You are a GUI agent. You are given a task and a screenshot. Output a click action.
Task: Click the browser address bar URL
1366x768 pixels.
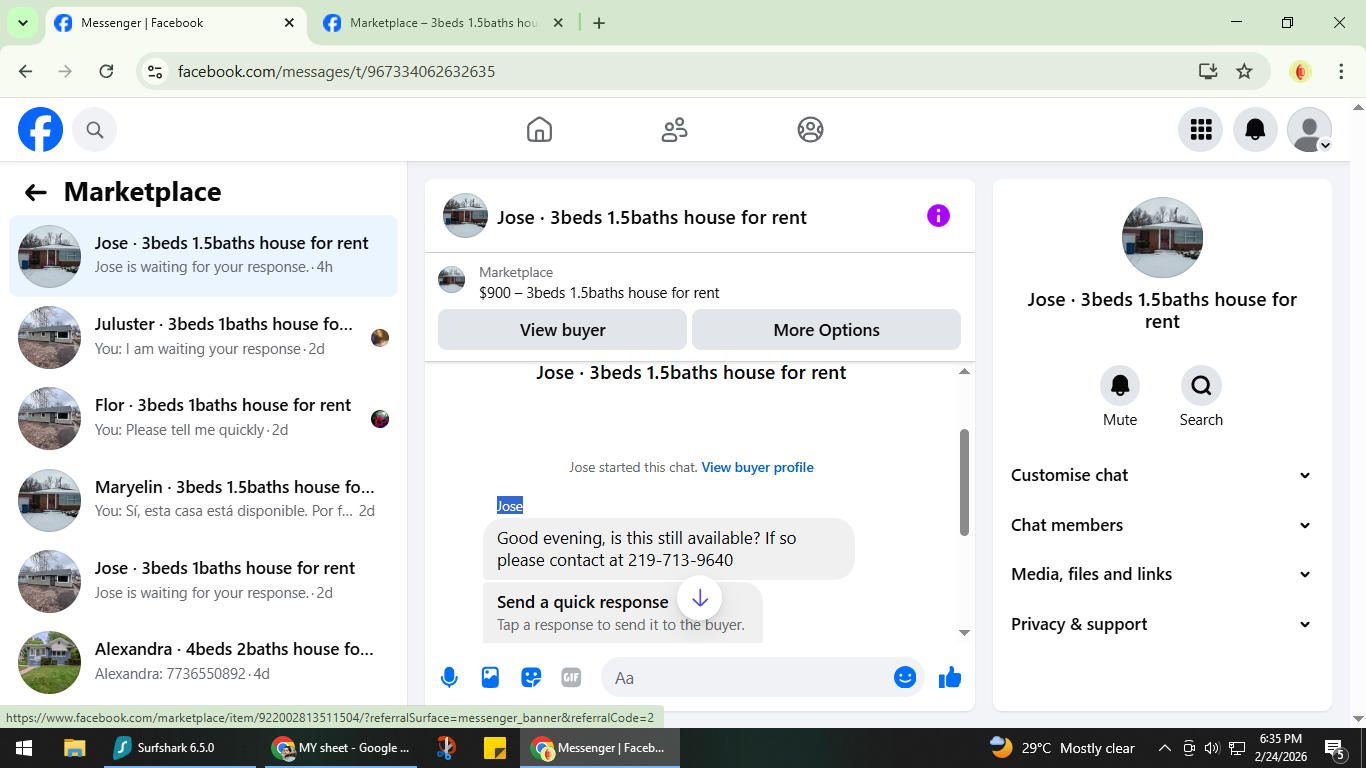[x=336, y=71]
